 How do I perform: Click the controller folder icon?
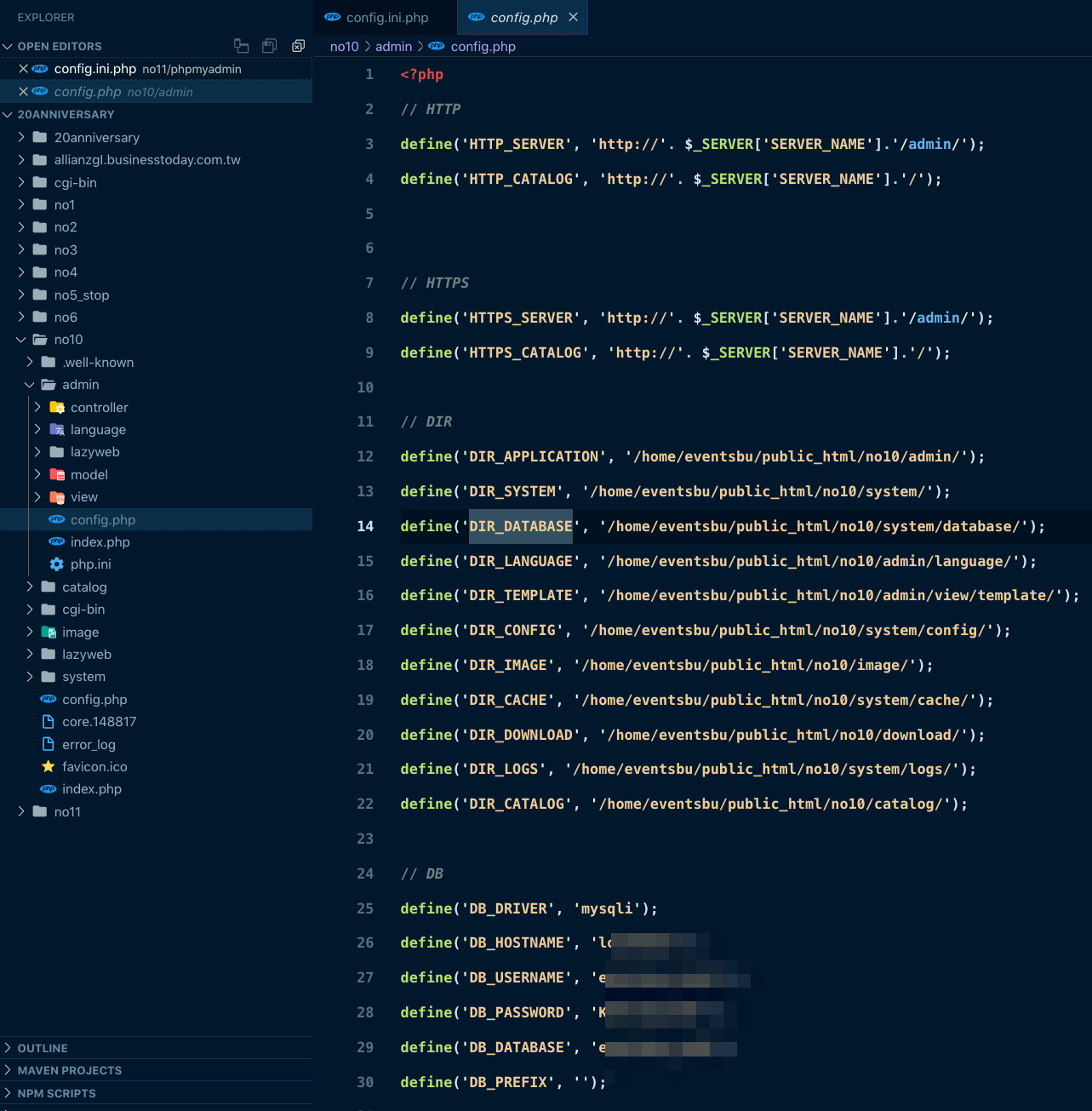pyautogui.click(x=57, y=407)
